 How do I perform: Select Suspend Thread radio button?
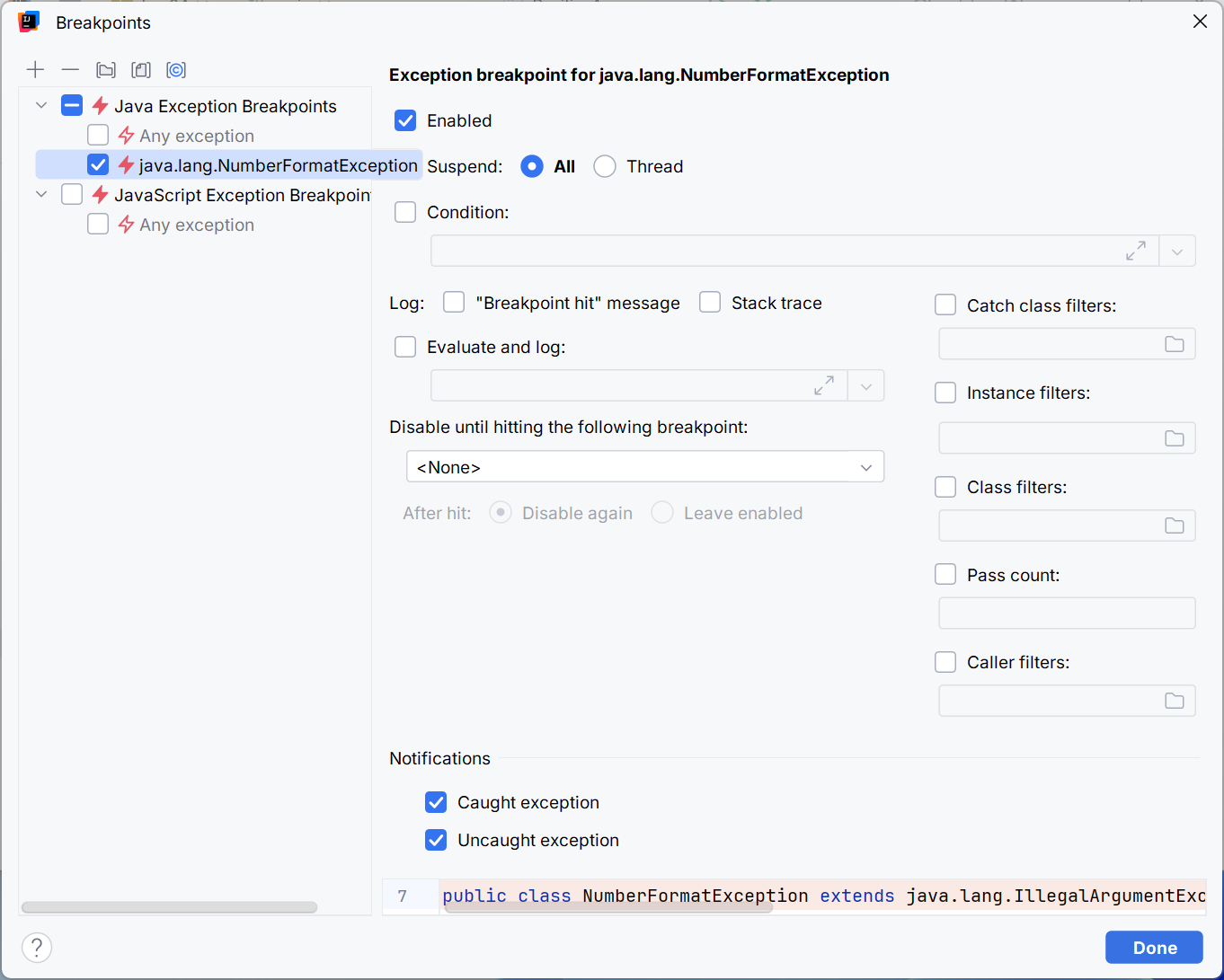605,166
